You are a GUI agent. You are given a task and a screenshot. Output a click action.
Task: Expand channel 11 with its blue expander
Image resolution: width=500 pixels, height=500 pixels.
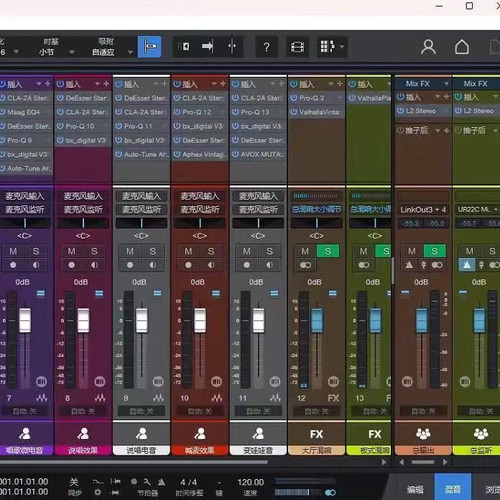[x=274, y=293]
